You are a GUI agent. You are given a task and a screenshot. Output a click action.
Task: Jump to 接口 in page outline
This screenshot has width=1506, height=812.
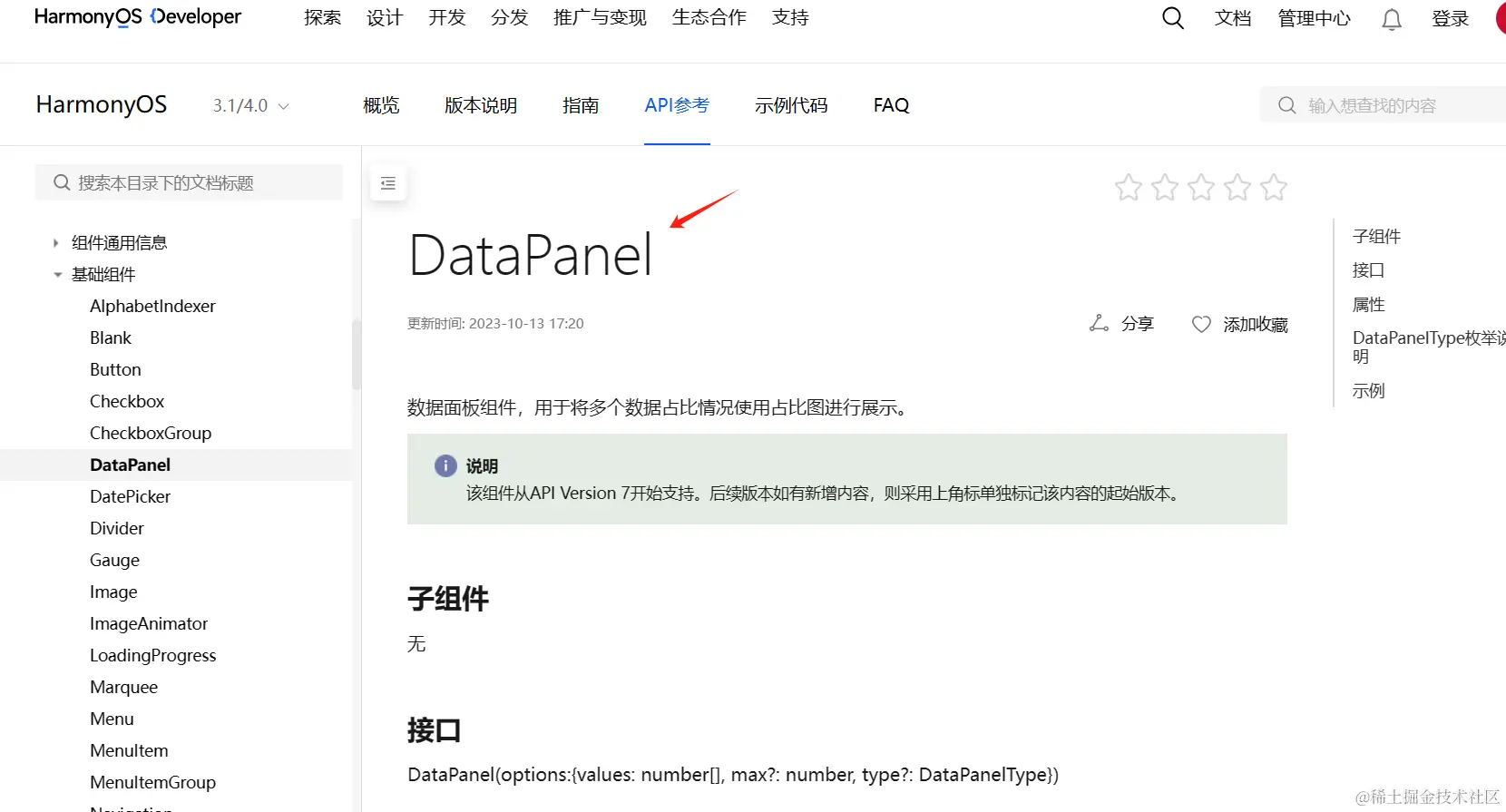(x=1368, y=270)
